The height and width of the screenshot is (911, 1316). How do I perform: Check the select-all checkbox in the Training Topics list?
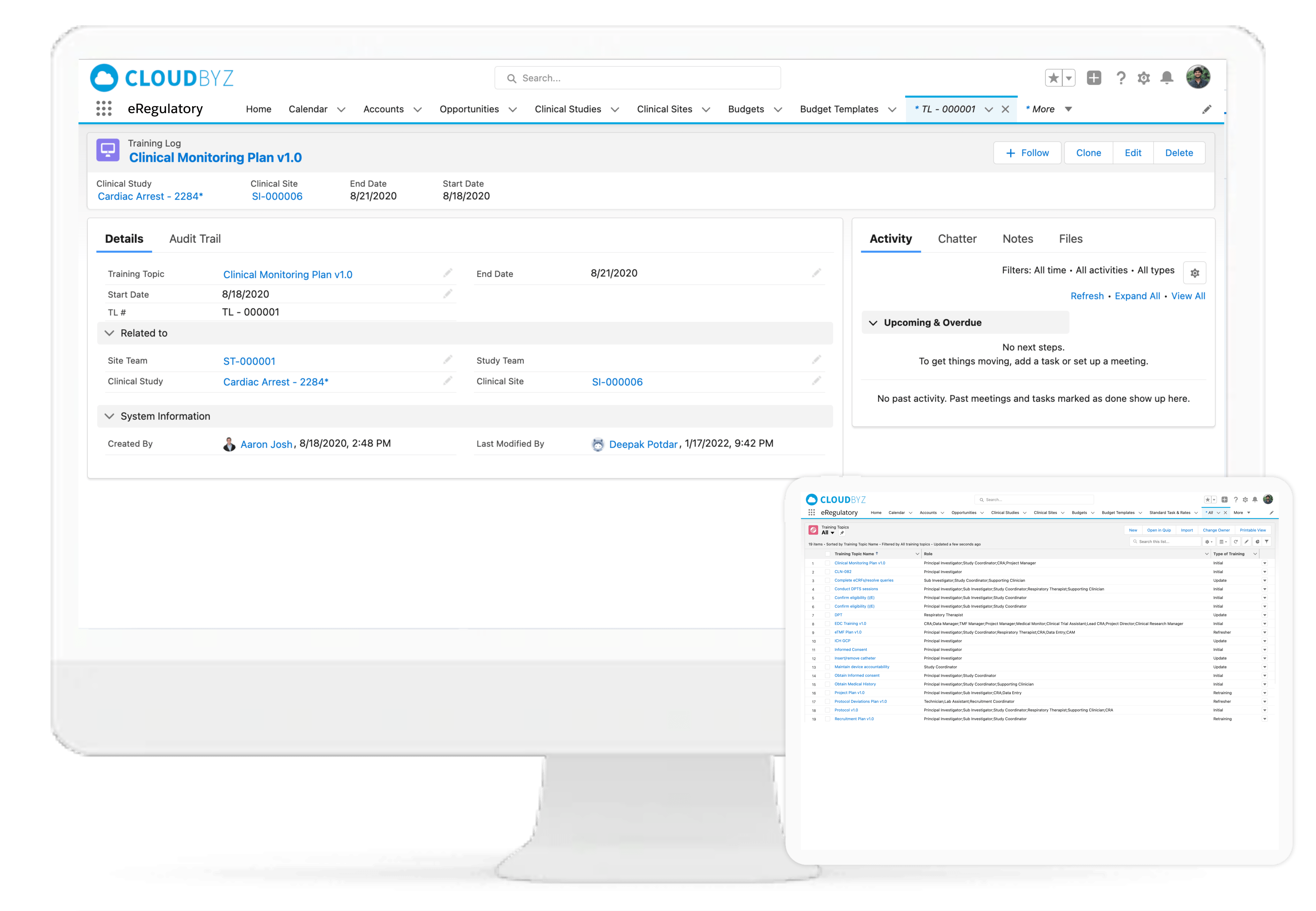[827, 554]
